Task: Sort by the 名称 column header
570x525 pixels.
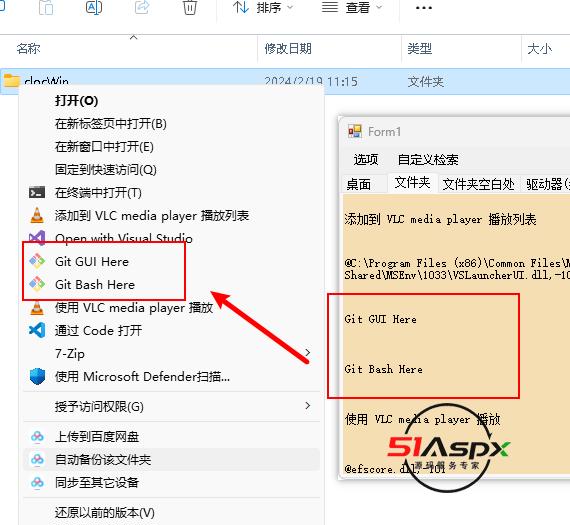Action: [x=28, y=48]
